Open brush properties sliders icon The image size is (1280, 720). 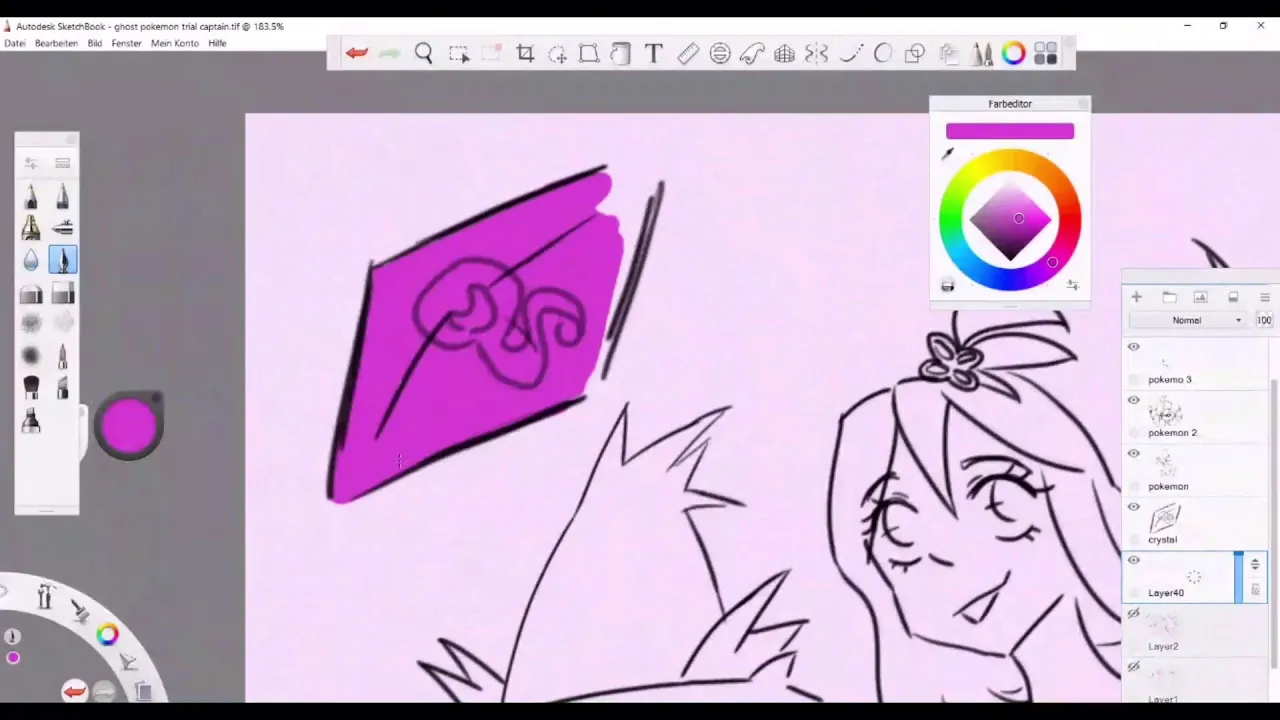(x=31, y=163)
